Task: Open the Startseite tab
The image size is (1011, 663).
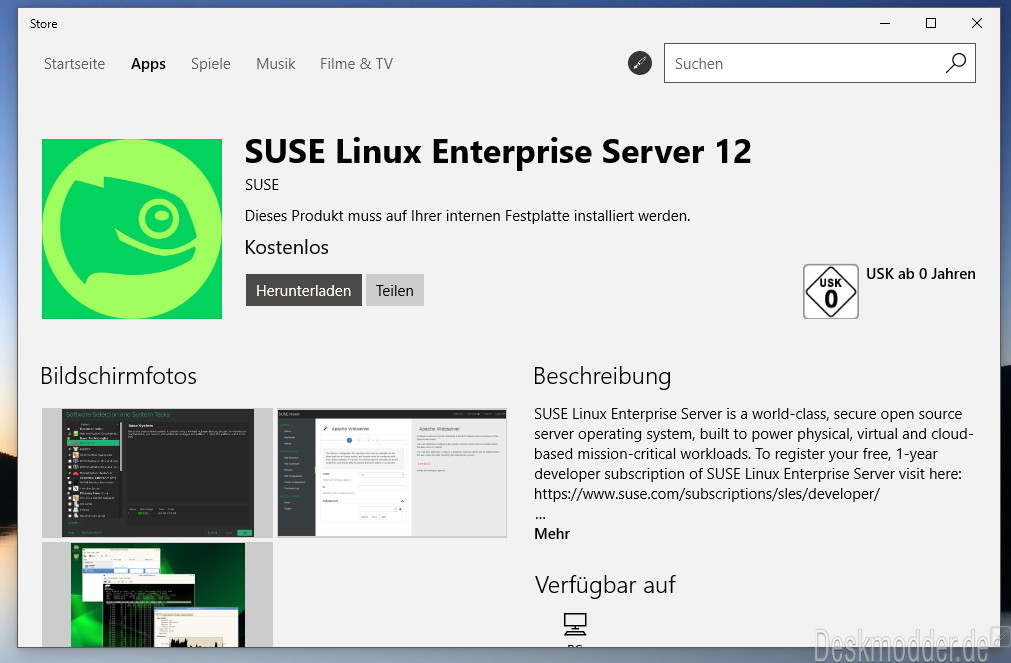Action: point(74,64)
